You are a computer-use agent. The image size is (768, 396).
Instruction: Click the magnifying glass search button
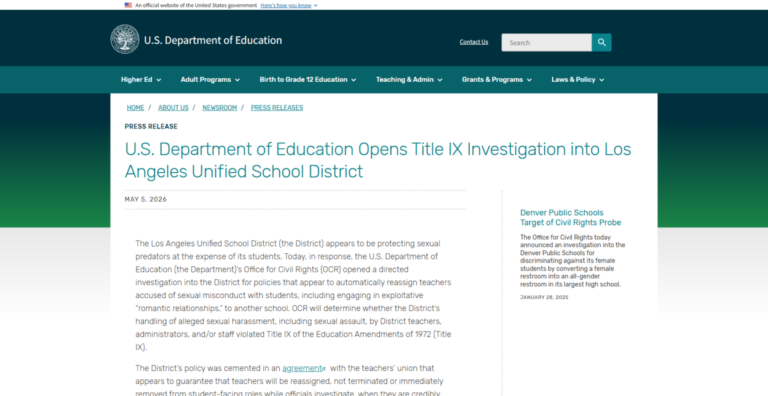point(601,43)
